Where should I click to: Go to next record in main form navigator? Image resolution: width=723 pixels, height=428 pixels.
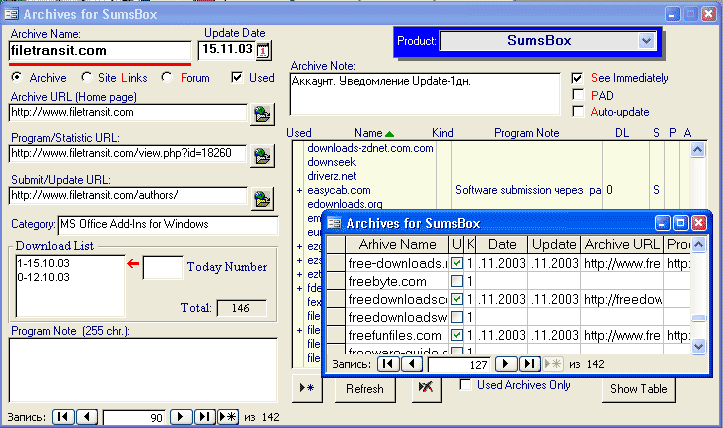click(x=181, y=416)
